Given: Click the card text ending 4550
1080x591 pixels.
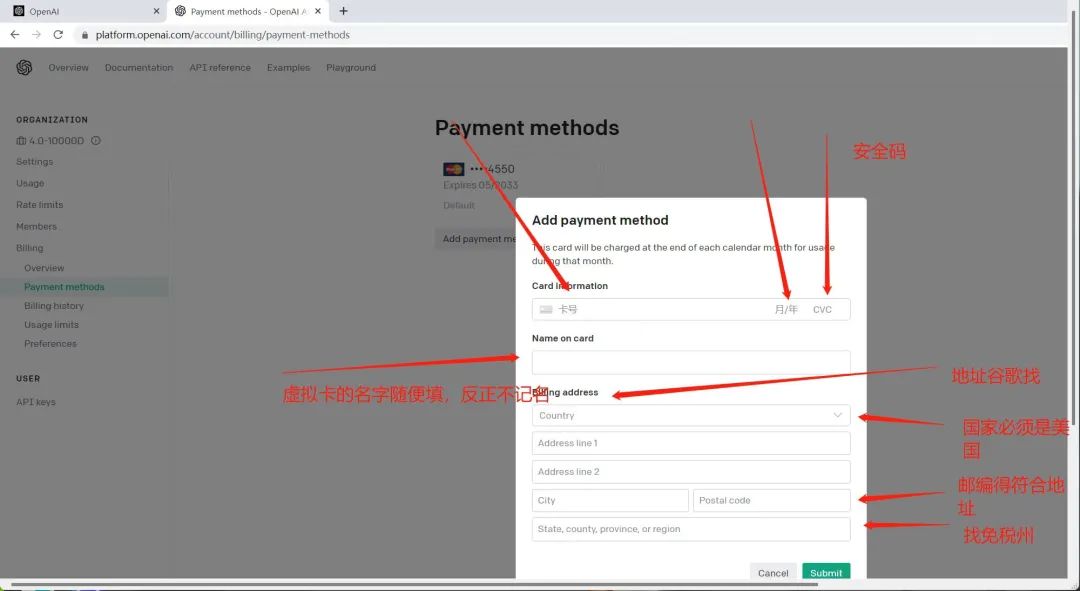Looking at the screenshot, I should [x=492, y=169].
